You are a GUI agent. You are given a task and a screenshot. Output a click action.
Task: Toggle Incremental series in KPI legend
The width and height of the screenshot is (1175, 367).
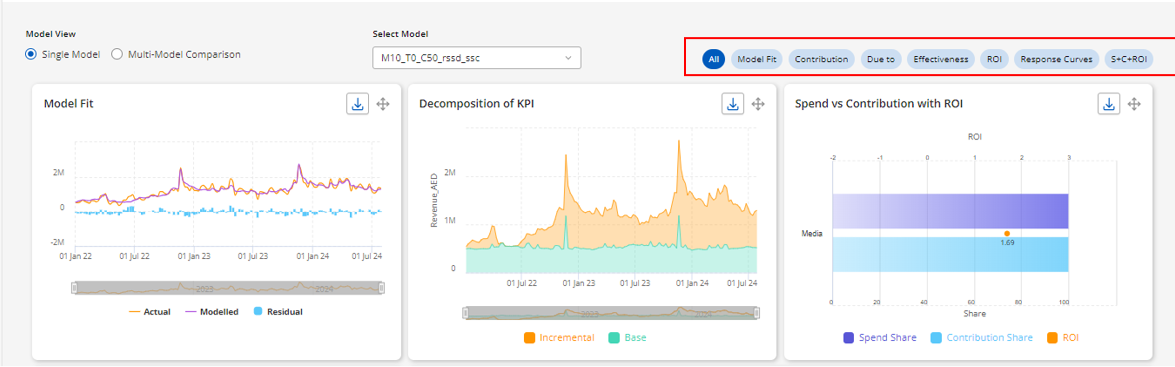559,338
